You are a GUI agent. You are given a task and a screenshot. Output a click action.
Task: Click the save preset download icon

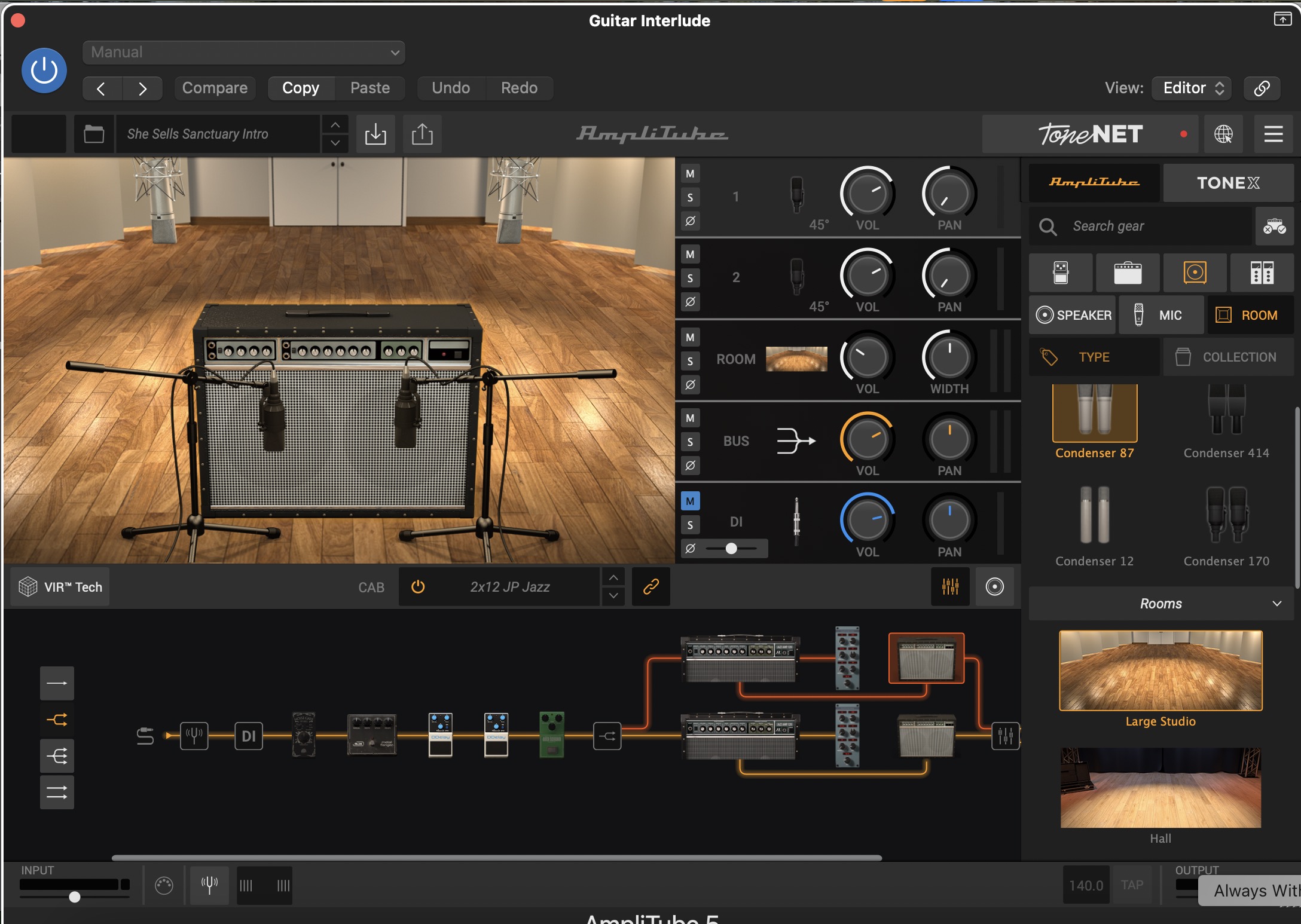(375, 134)
